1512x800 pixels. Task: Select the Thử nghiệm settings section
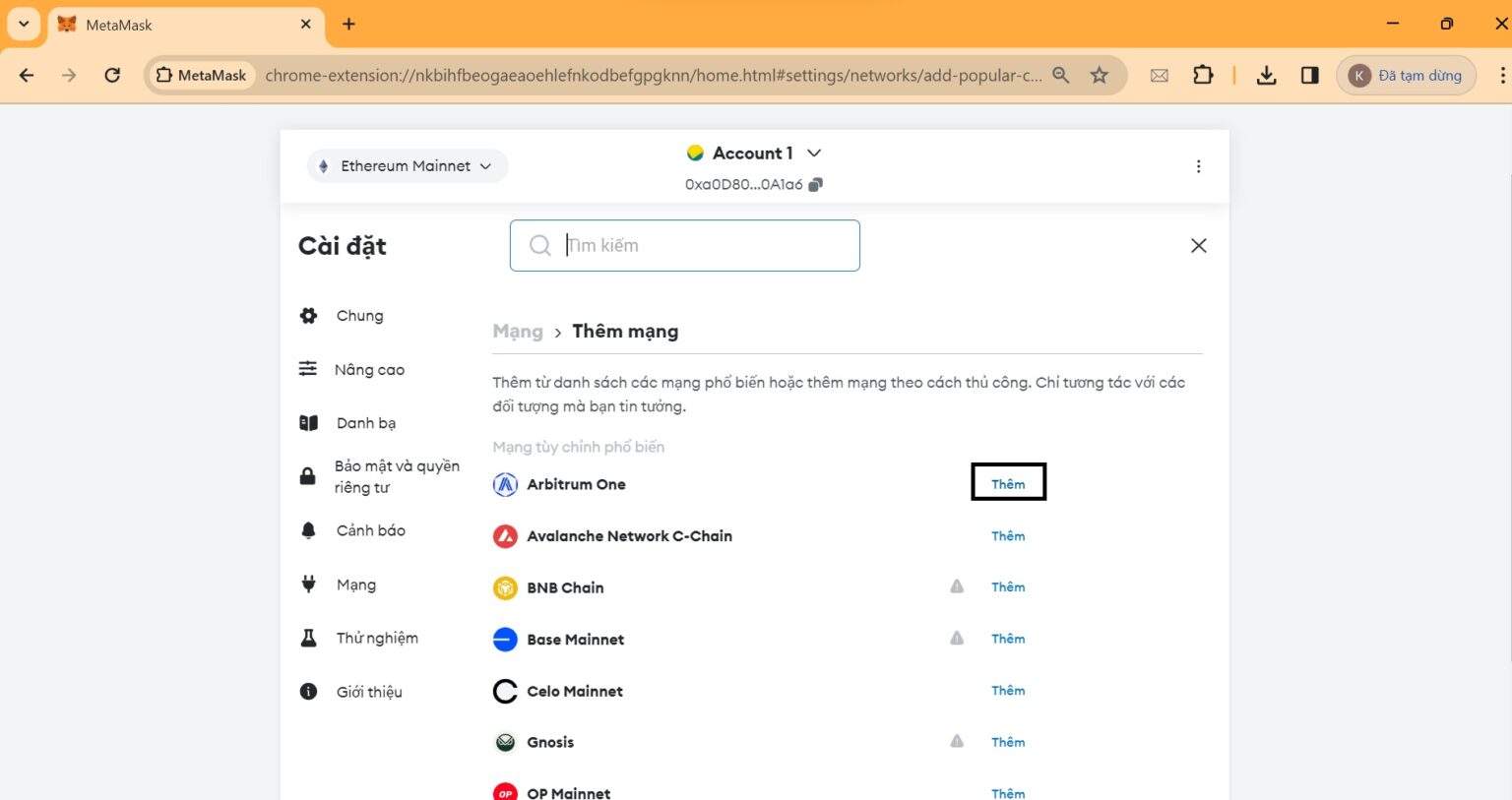(376, 638)
